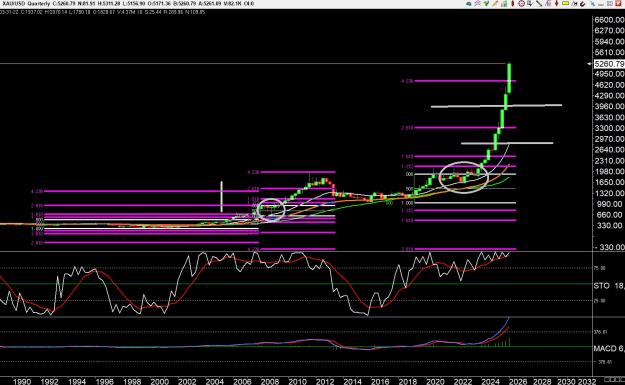Click the 3300.00 price axis label

pos(609,128)
